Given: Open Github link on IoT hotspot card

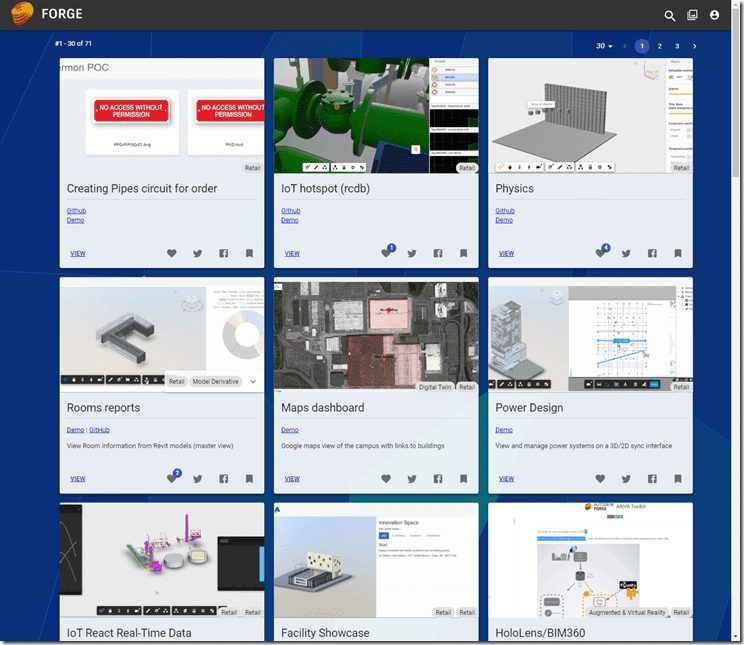Looking at the screenshot, I should (x=290, y=211).
